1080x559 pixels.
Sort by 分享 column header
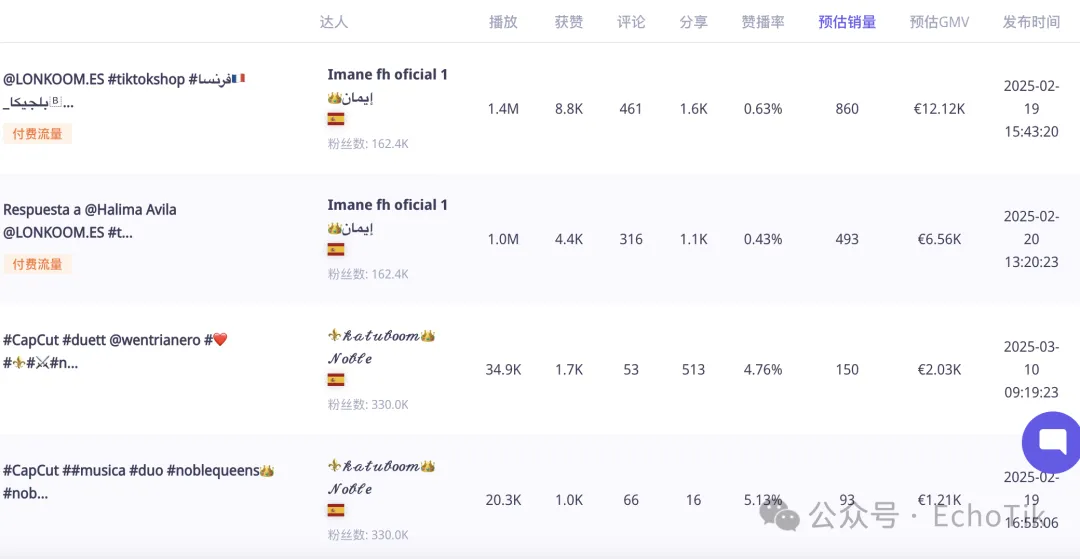[x=694, y=22]
